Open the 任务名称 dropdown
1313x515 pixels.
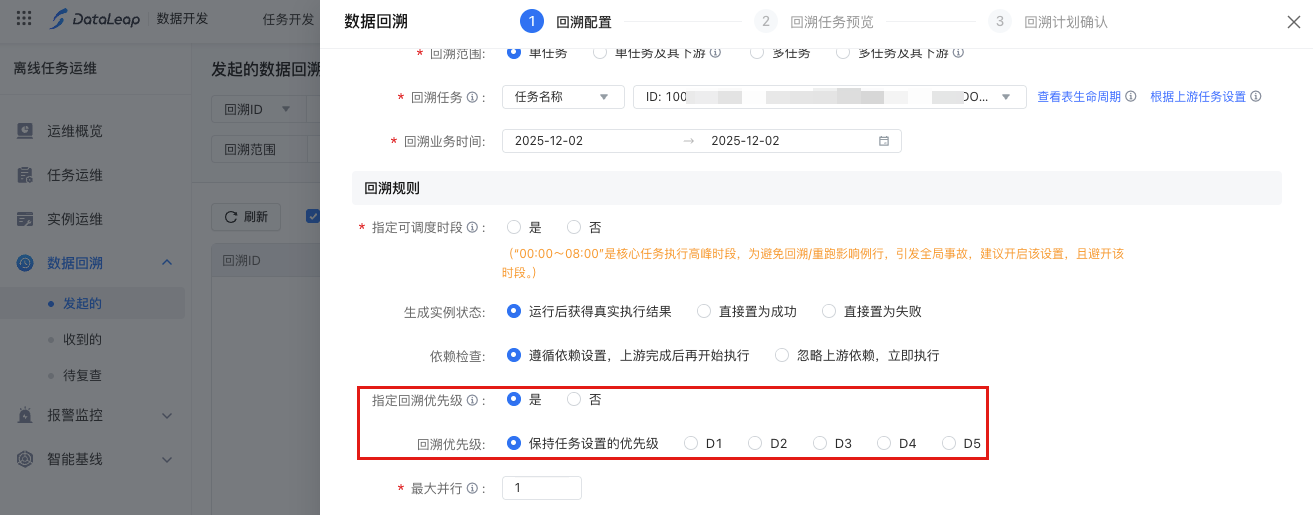click(563, 97)
